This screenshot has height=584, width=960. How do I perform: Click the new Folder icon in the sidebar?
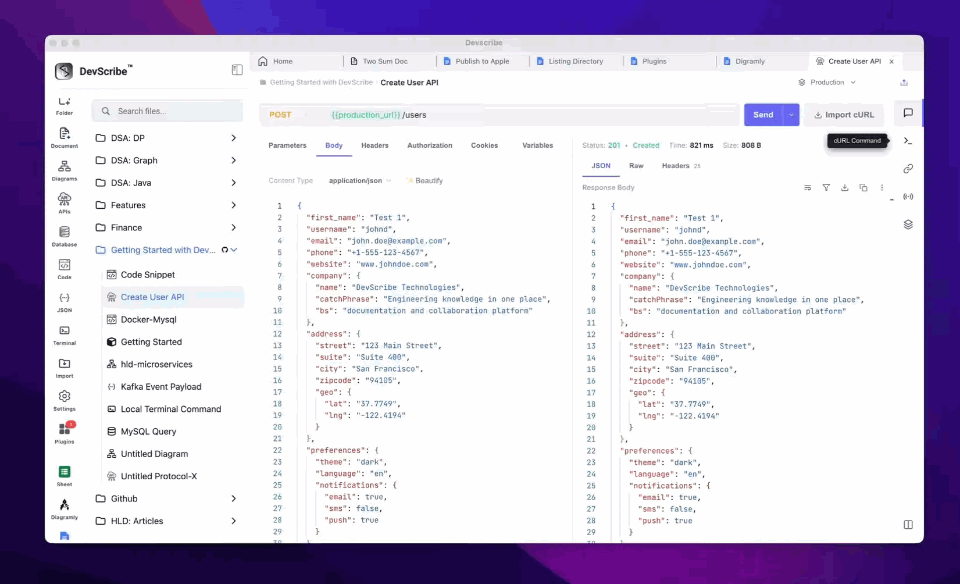(64, 102)
